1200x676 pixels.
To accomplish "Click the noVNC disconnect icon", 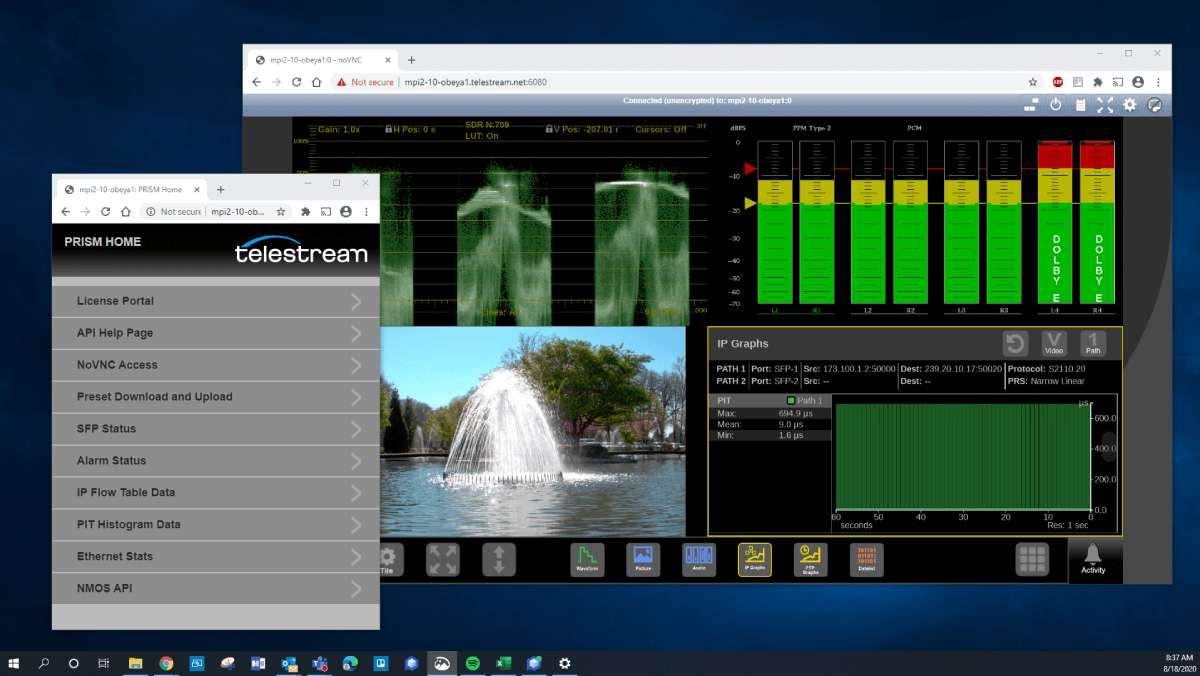I will (x=1155, y=104).
